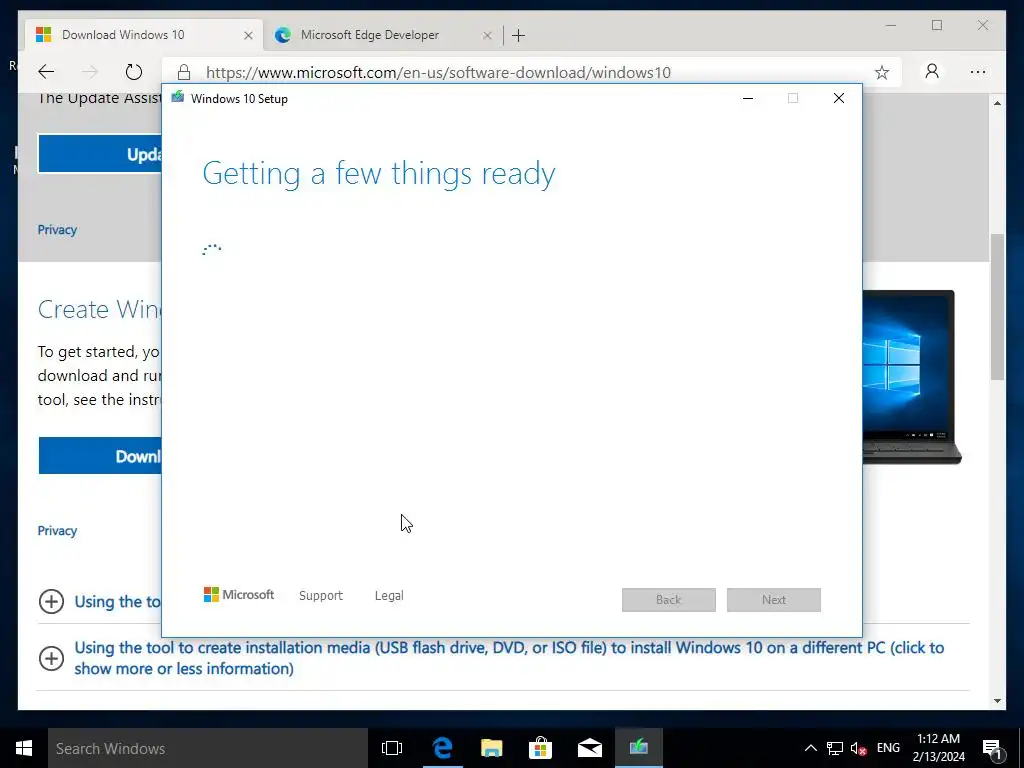Screen dimensions: 1024x768
Task: Open a new tab in Edge
Action: (519, 35)
